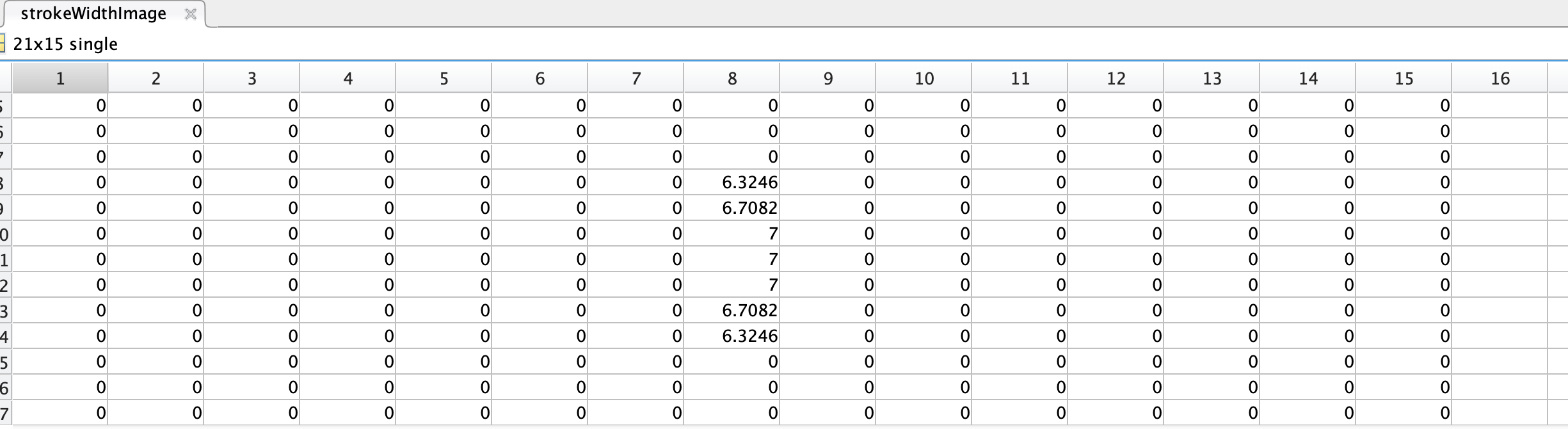Select the value 7 cell in row 12
The height and width of the screenshot is (429, 1568).
732,285
